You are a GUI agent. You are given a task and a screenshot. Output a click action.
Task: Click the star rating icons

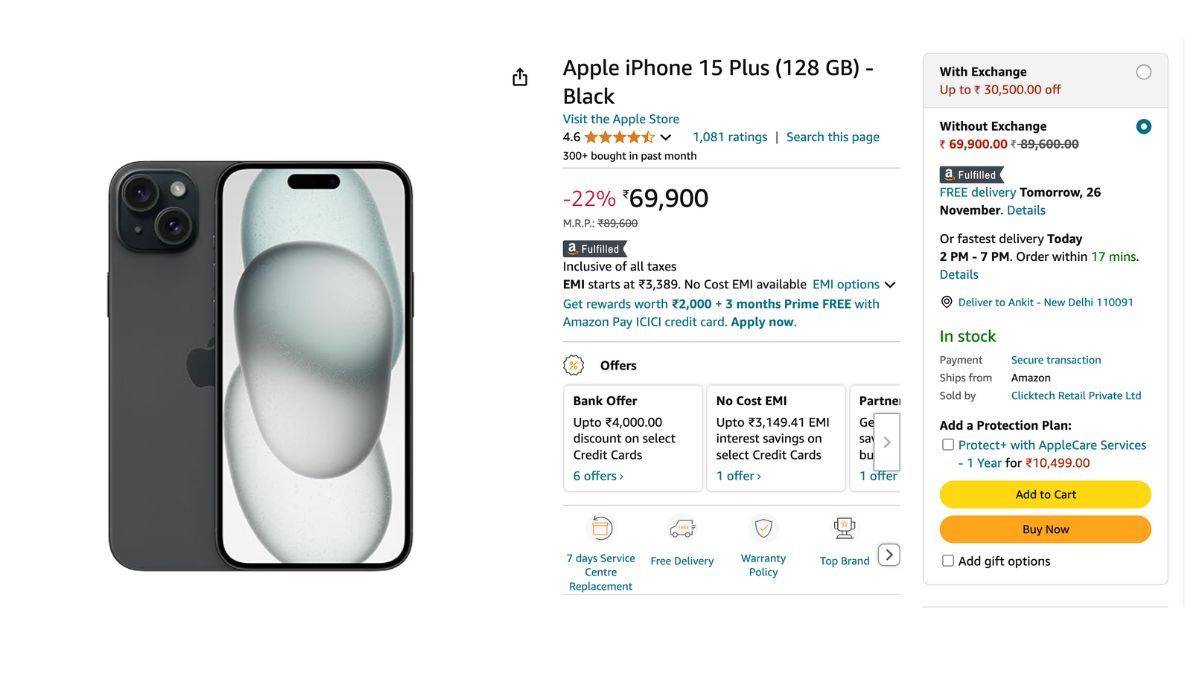click(x=619, y=137)
